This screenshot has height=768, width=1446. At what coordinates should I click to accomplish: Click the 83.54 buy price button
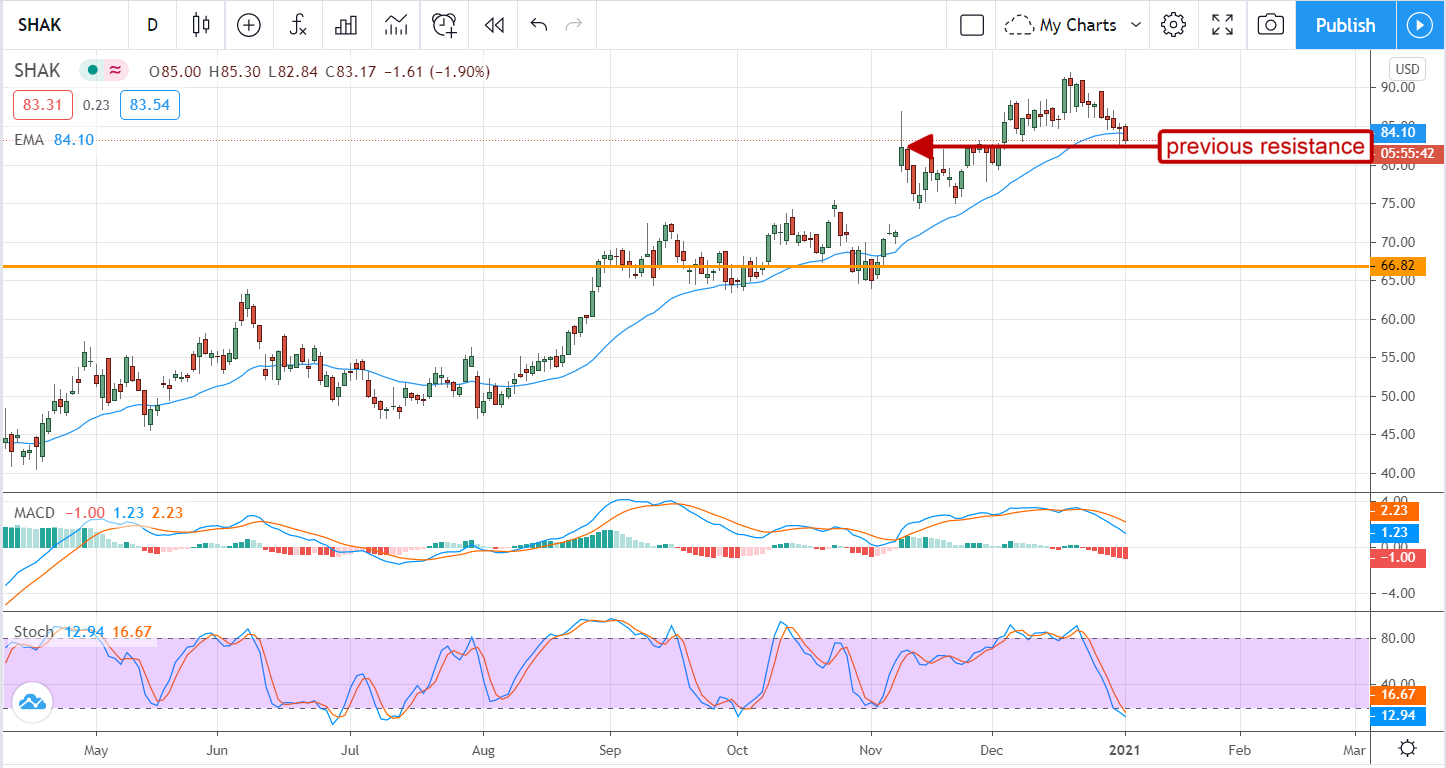point(149,104)
